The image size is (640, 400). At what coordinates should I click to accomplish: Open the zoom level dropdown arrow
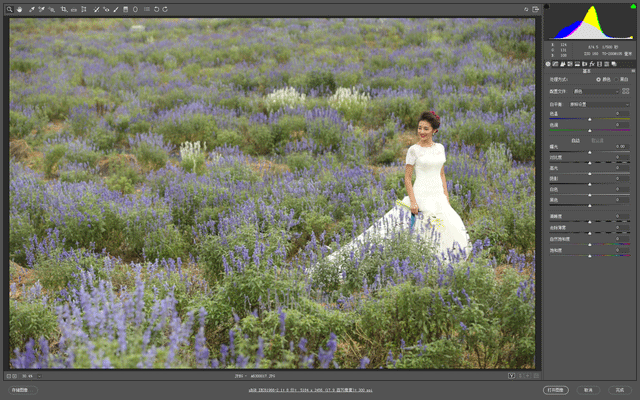(39, 376)
